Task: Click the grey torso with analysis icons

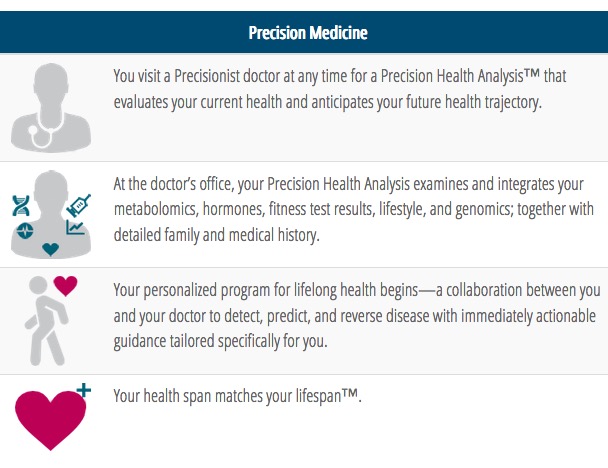Action: click(51, 214)
